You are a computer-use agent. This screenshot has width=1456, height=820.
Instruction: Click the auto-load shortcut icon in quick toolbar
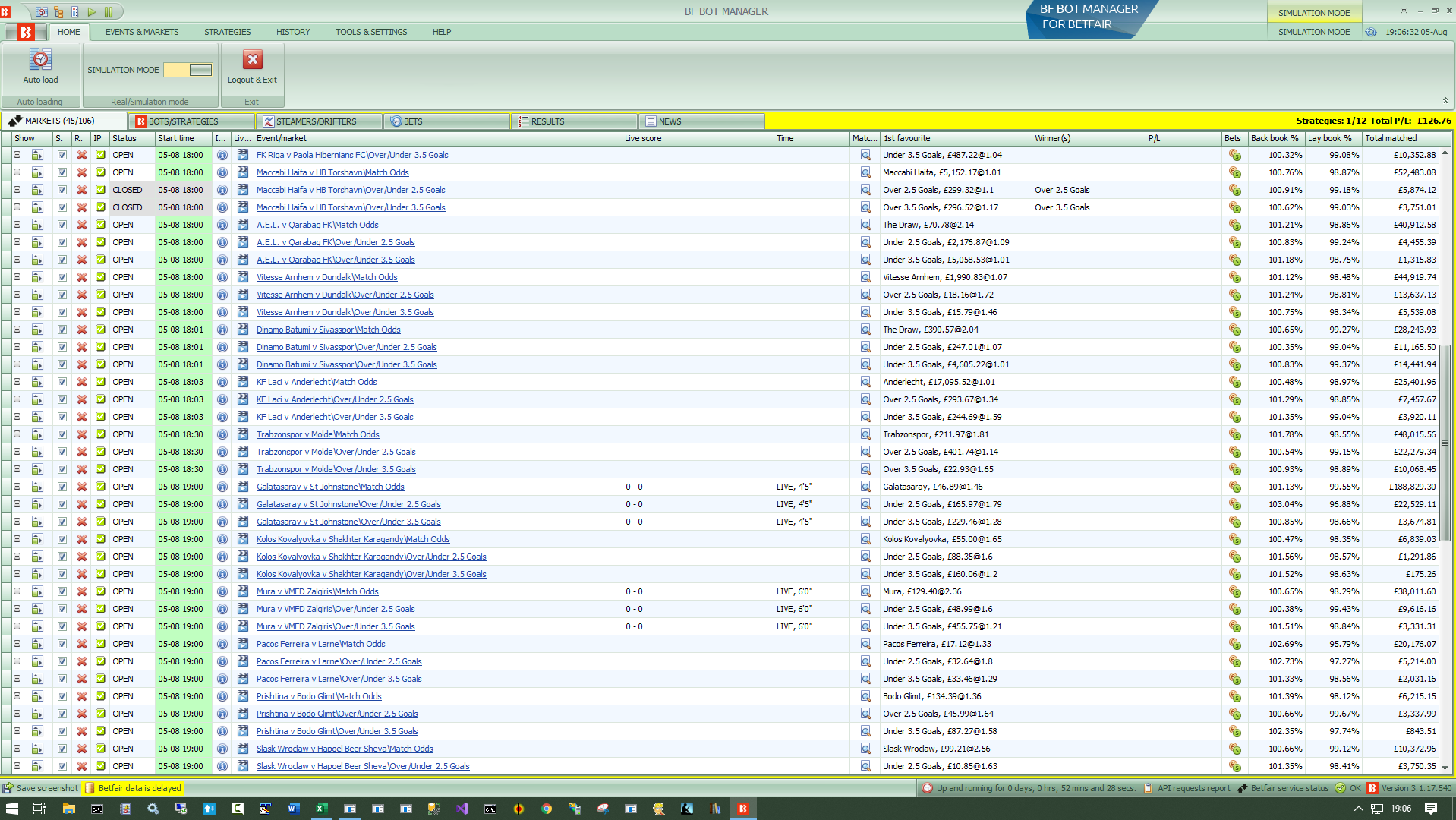(x=42, y=12)
